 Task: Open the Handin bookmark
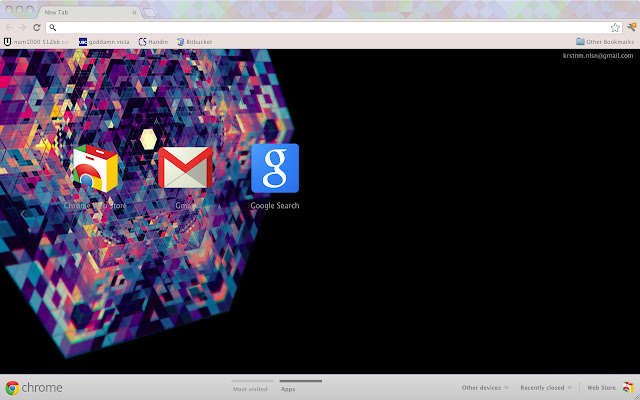[153, 42]
